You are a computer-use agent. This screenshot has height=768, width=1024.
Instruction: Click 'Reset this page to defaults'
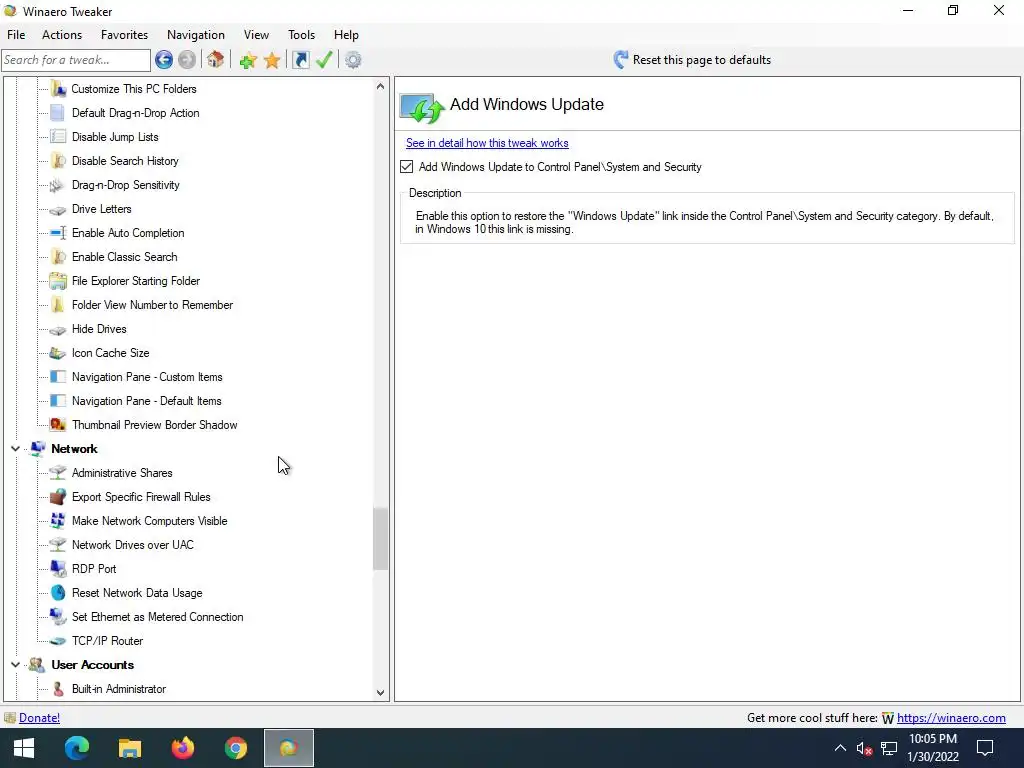point(701,60)
